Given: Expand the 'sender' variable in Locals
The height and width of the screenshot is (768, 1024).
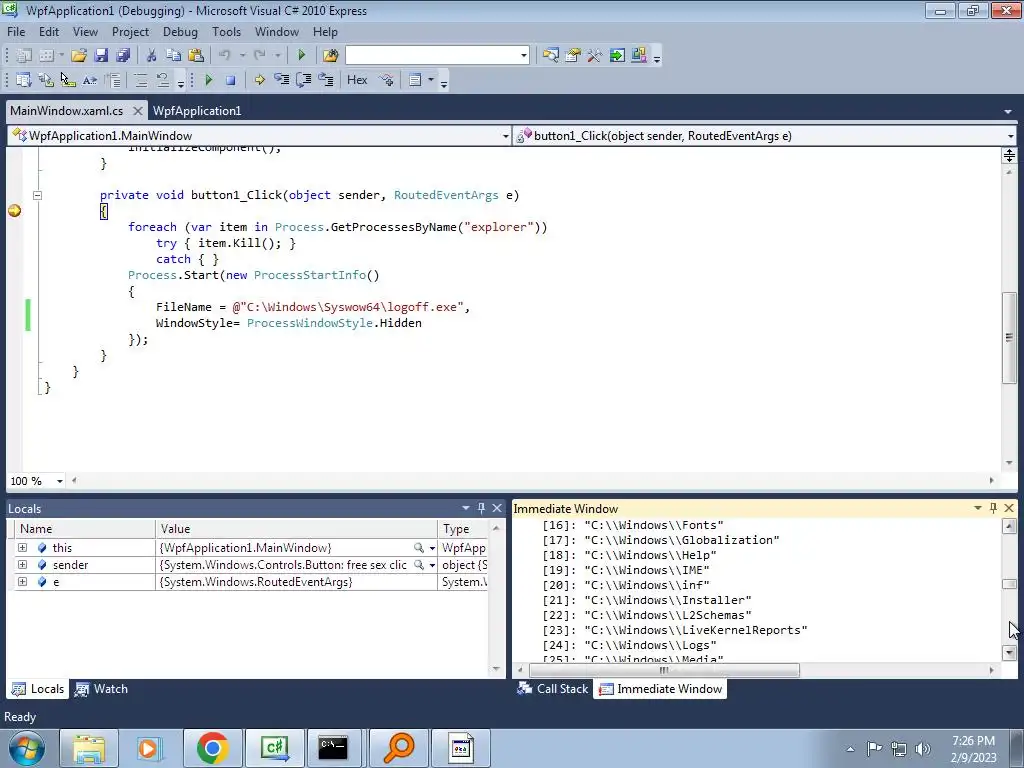Looking at the screenshot, I should [x=22, y=564].
